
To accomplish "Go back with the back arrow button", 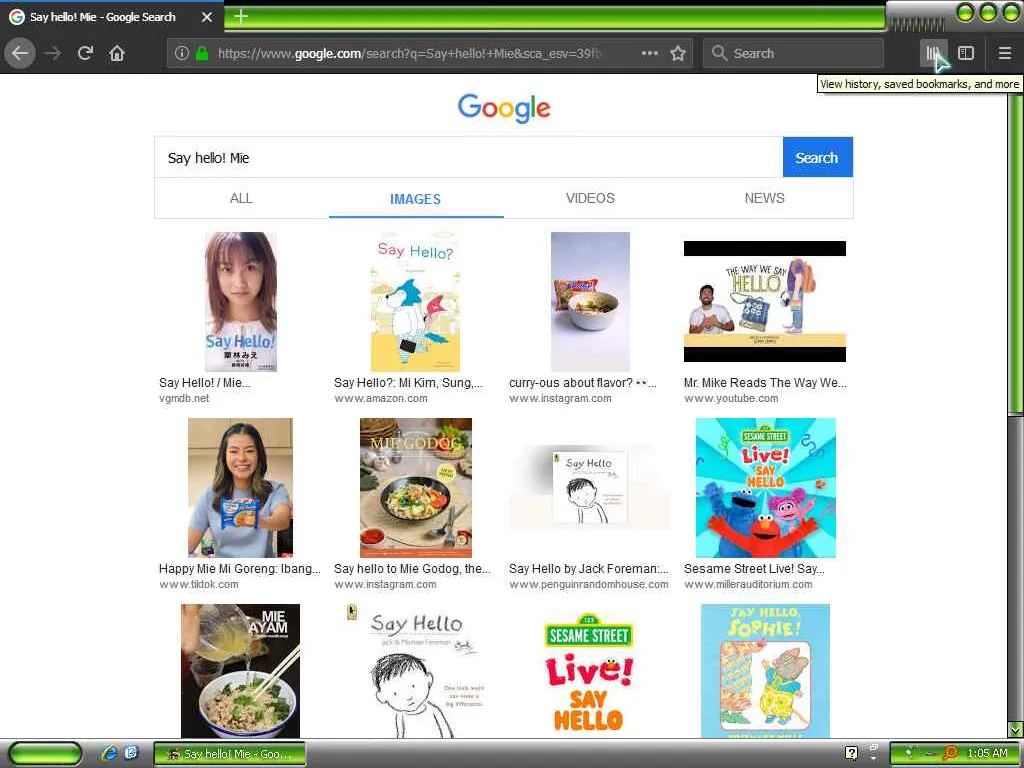I will (x=20, y=54).
